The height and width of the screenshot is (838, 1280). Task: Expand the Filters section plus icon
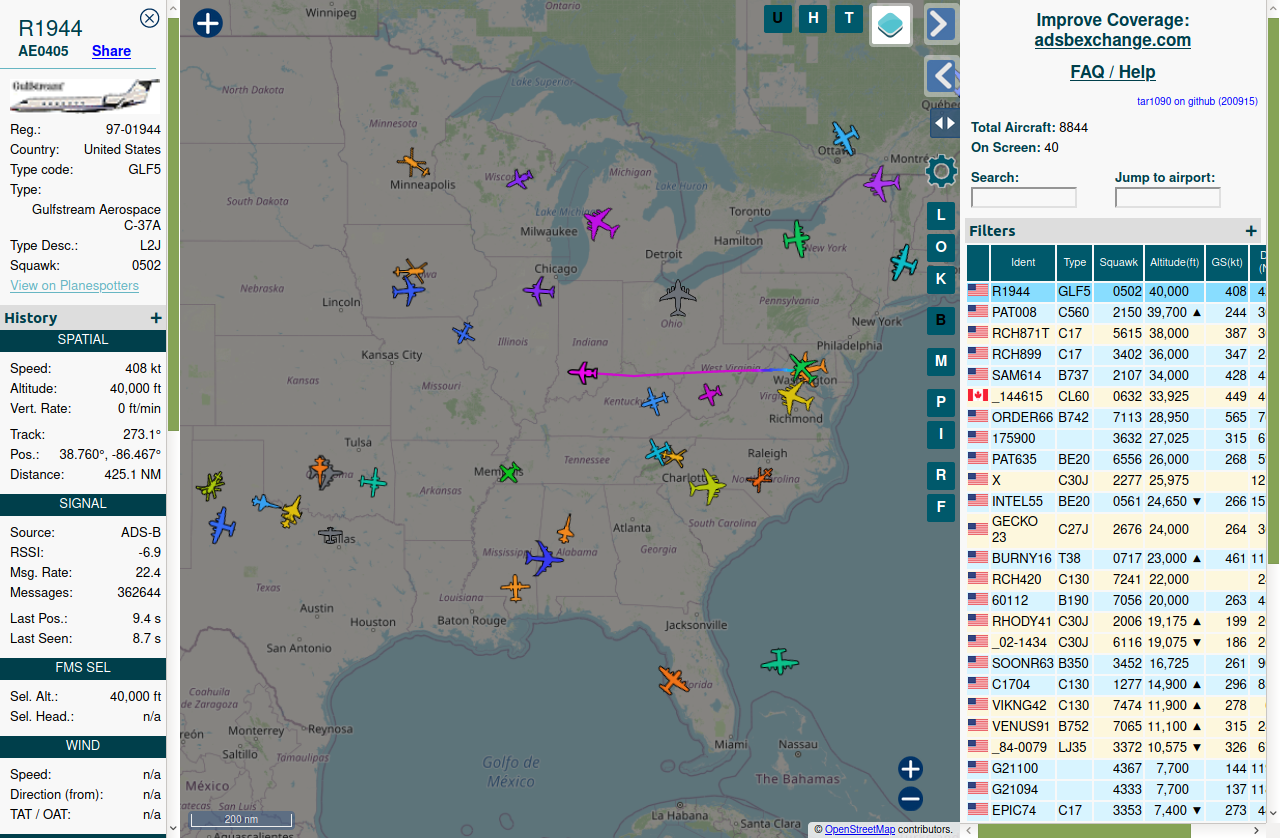[x=1251, y=231]
